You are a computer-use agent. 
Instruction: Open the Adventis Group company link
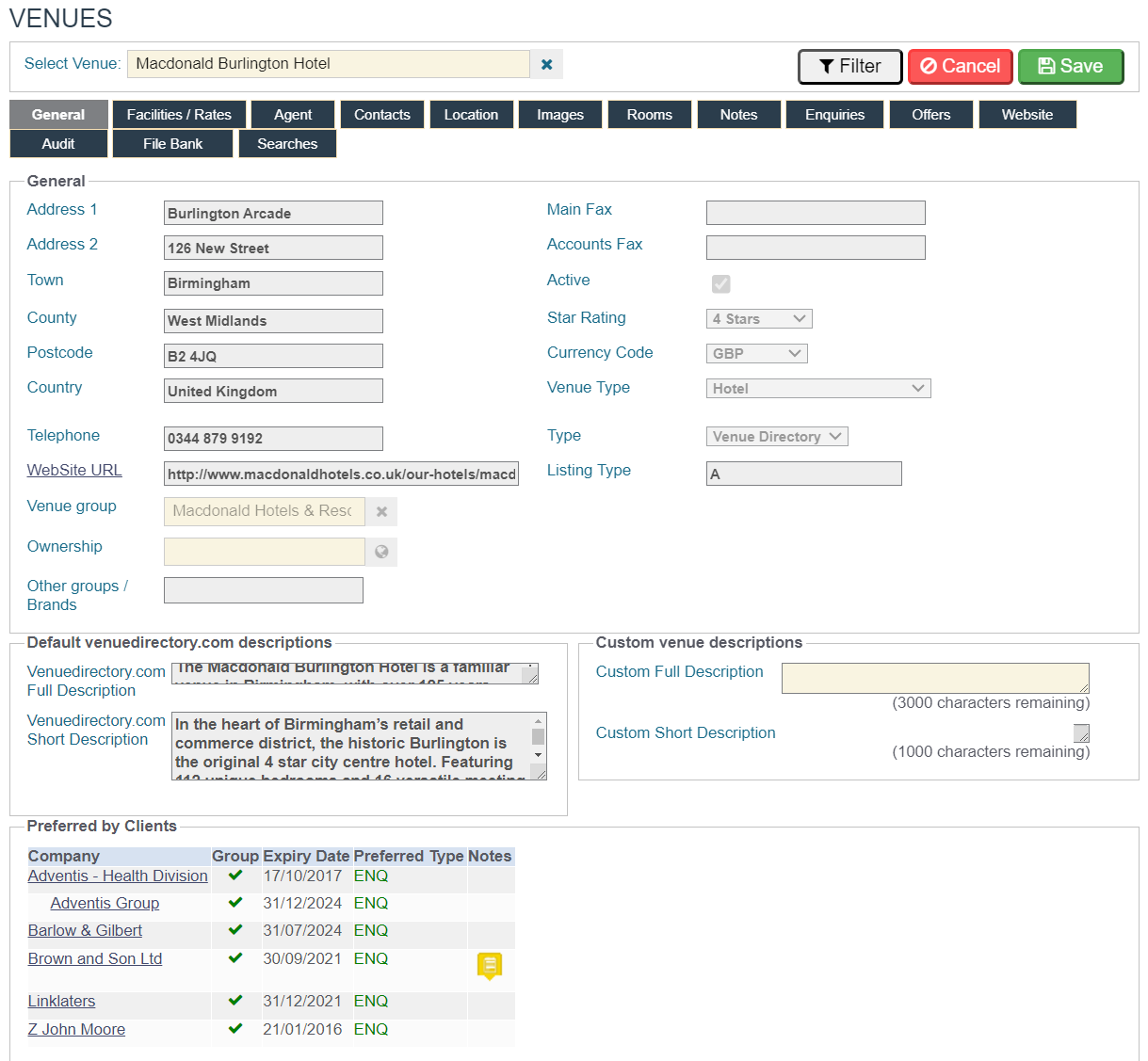[x=105, y=903]
